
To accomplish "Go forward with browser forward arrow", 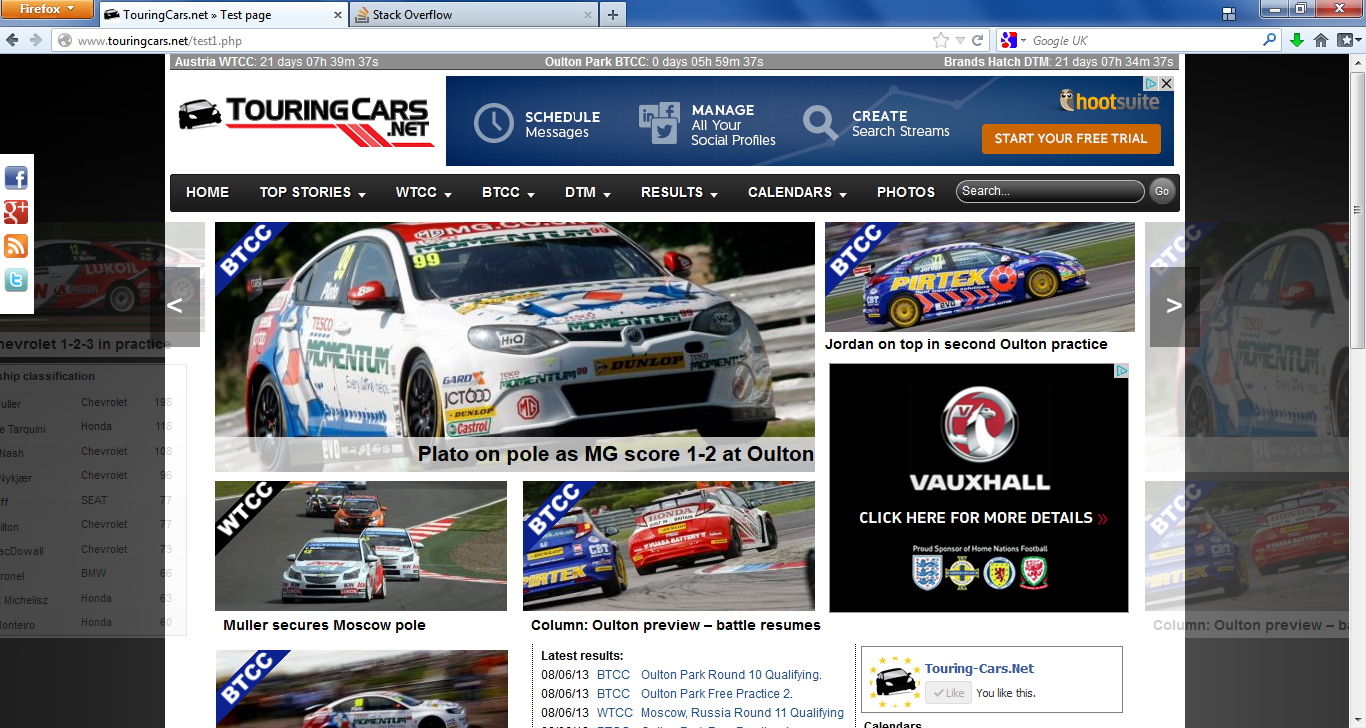I will [36, 40].
